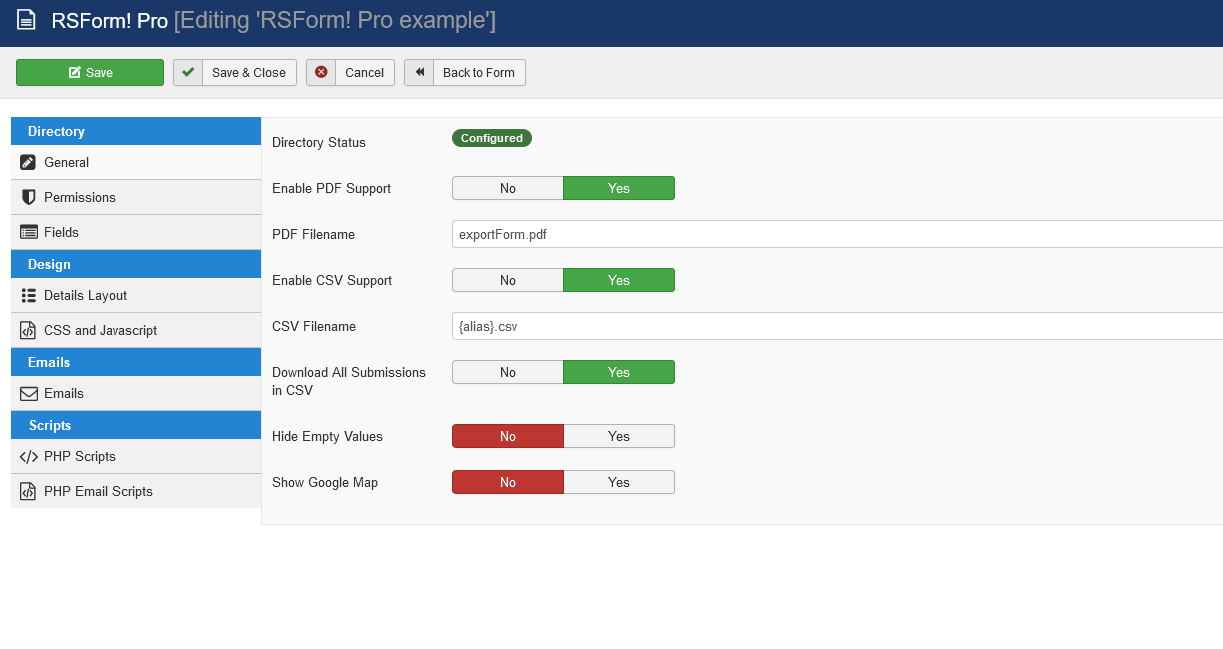This screenshot has width=1223, height=649.
Task: Focus the CSV Filename input field
Action: [837, 326]
